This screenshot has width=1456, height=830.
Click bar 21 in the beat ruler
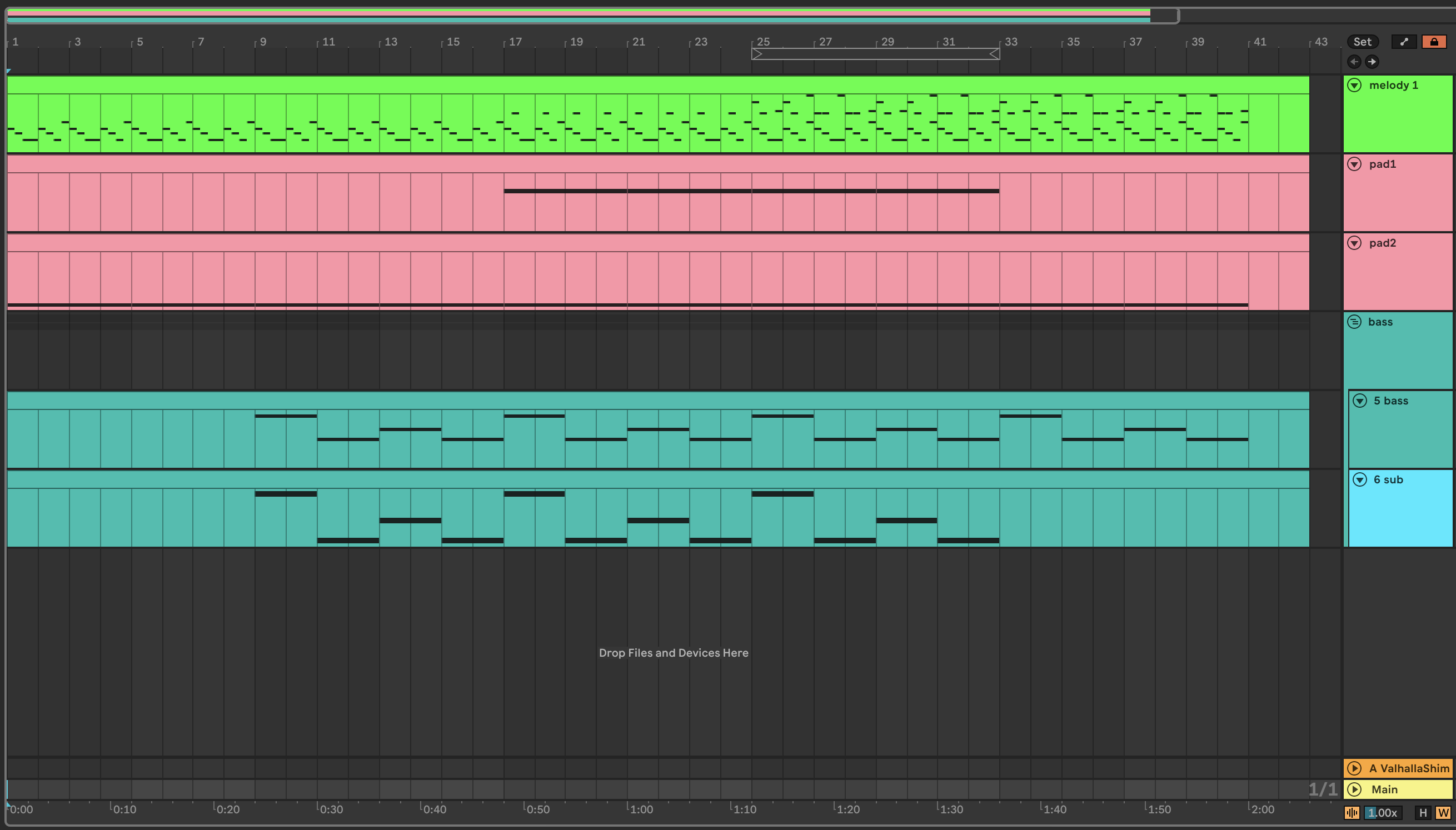coord(639,42)
